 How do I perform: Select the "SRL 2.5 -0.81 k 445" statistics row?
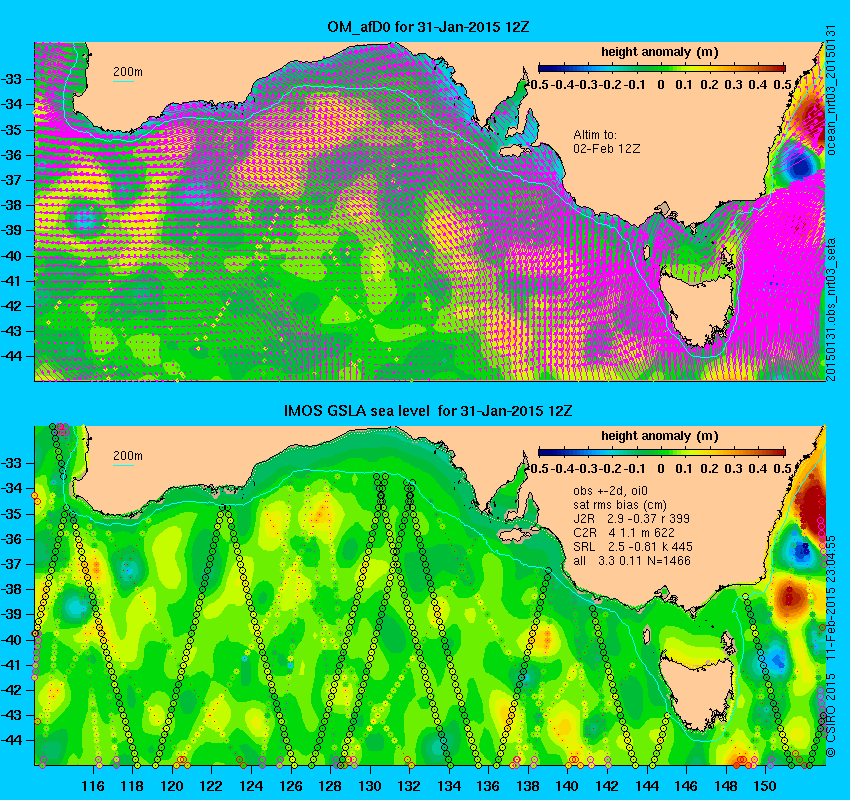coord(633,547)
